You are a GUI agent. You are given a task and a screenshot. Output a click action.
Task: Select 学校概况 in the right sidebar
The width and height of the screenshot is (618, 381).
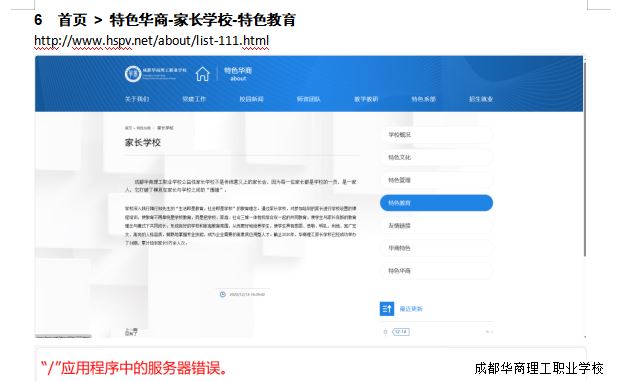tap(436, 135)
